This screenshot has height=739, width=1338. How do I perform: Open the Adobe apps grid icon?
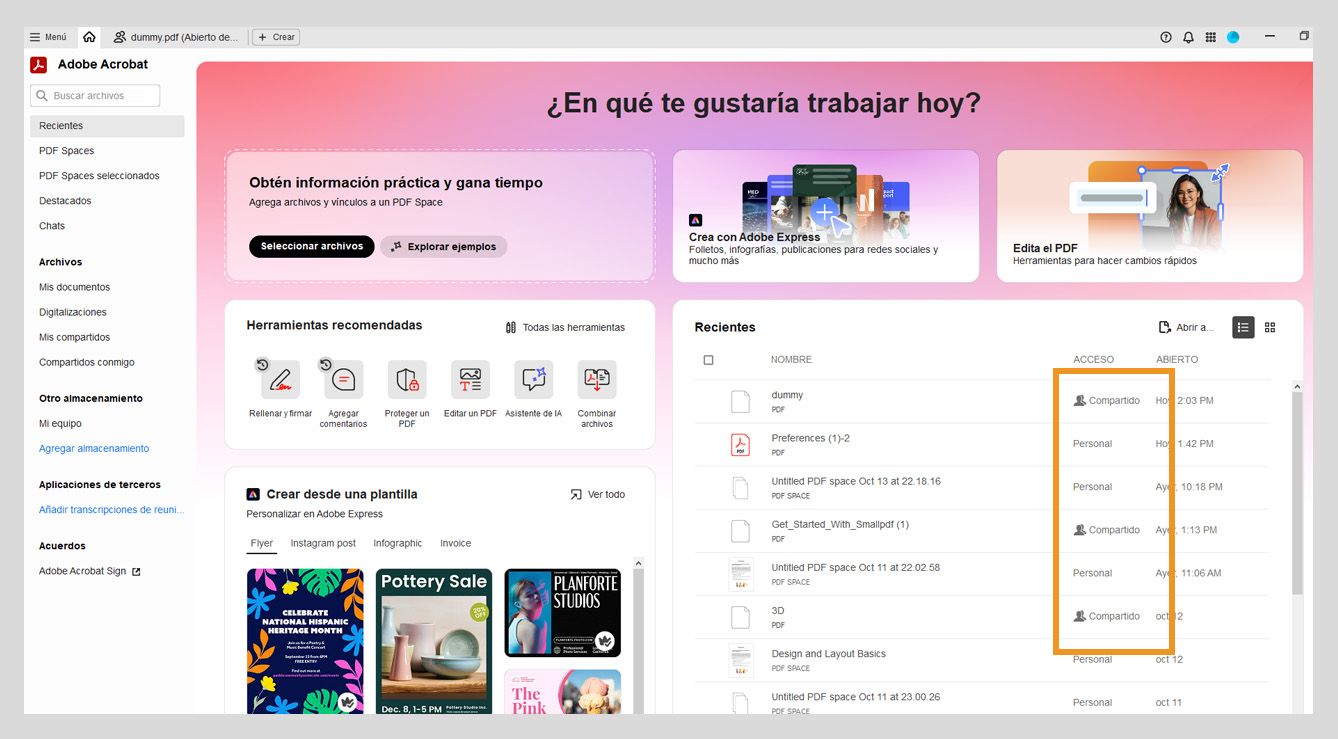1210,36
